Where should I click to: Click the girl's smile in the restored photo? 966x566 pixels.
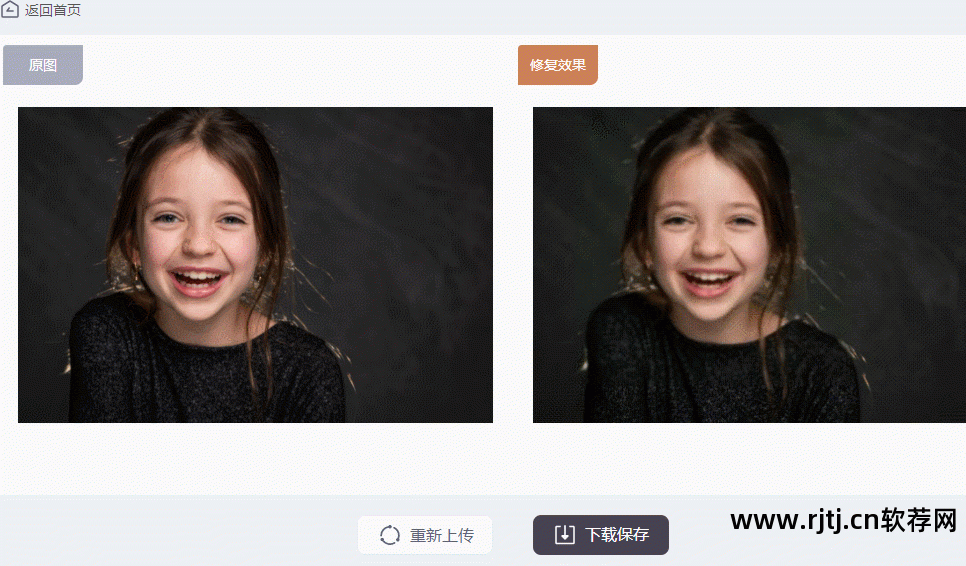click(710, 283)
